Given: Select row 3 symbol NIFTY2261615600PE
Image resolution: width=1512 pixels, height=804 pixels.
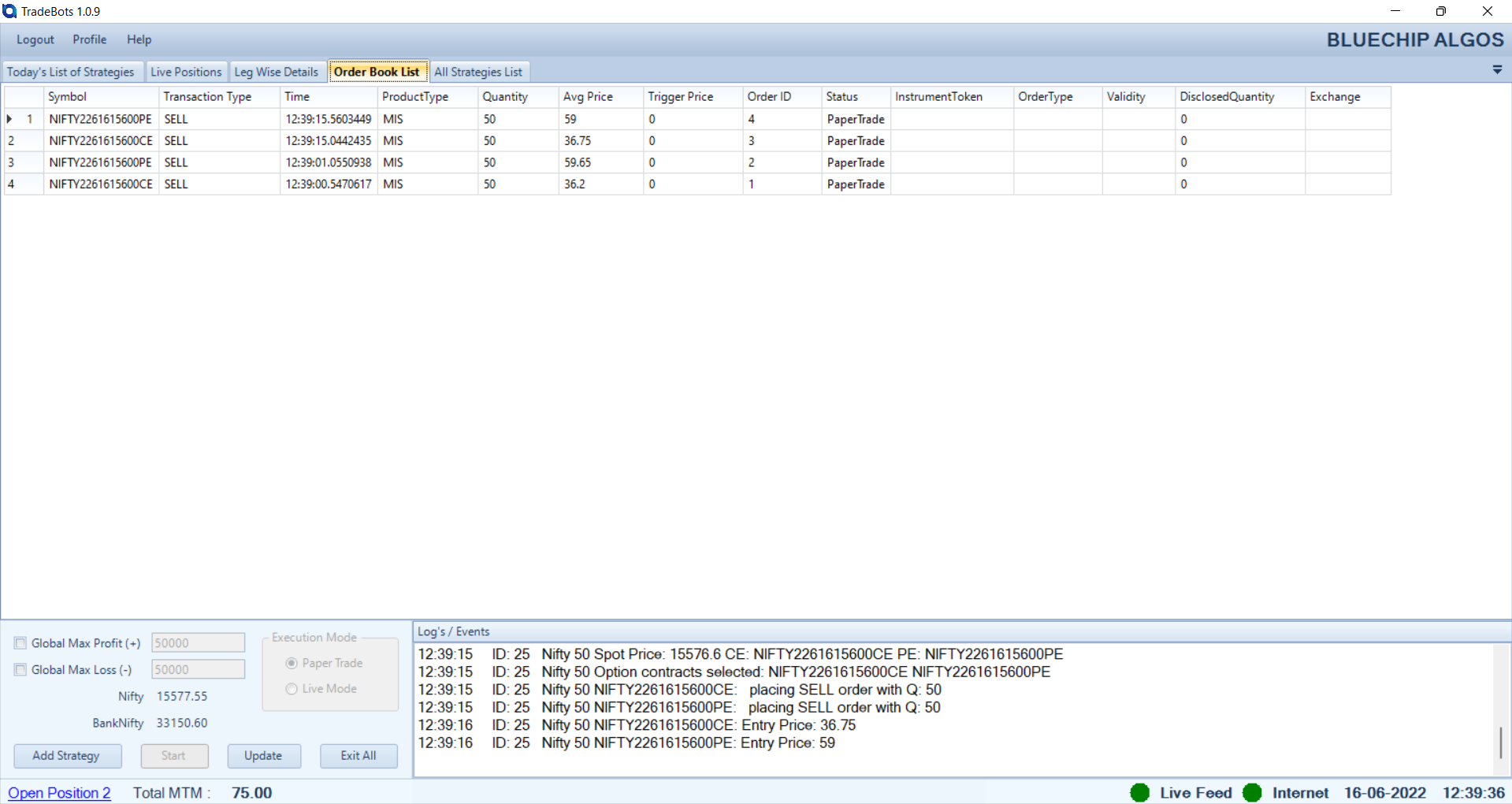Looking at the screenshot, I should point(101,162).
